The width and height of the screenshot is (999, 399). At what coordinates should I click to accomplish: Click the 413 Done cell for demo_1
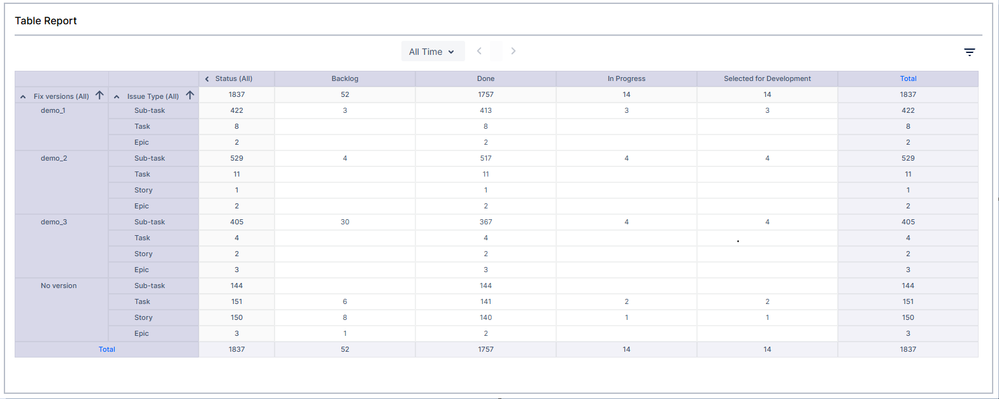(485, 110)
